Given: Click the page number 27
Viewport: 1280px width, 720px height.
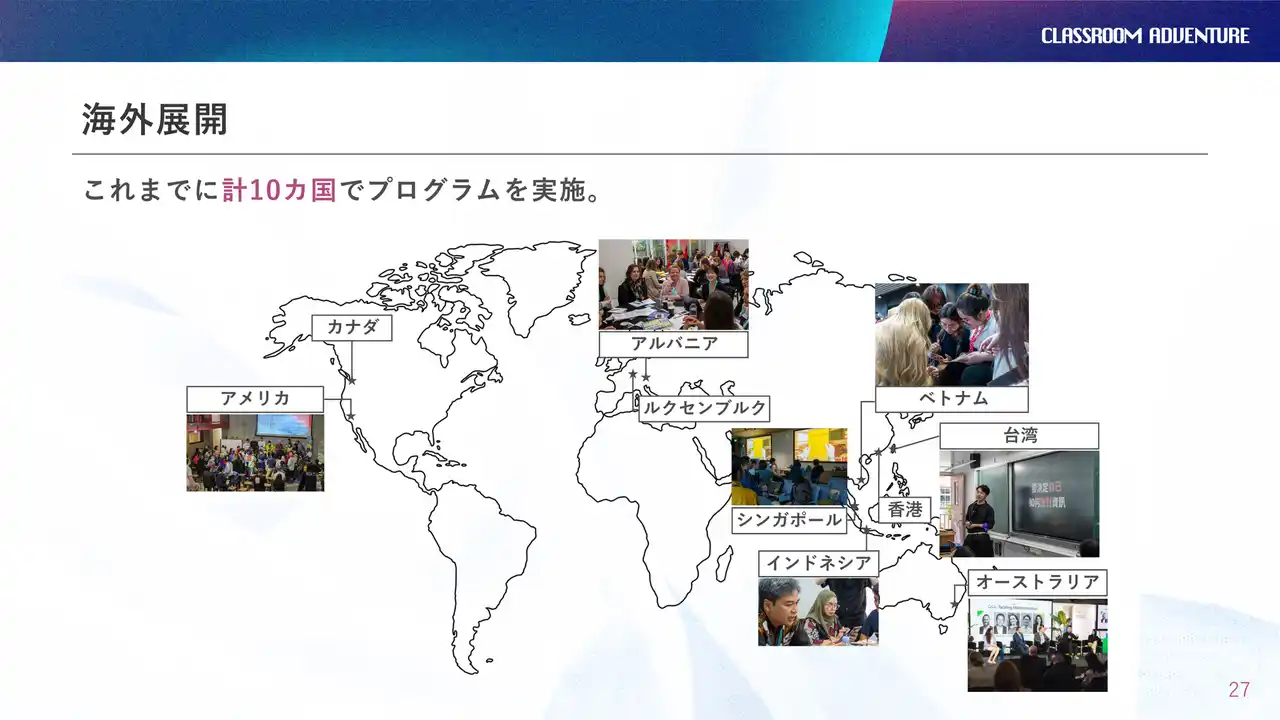Looking at the screenshot, I should click(1239, 690).
